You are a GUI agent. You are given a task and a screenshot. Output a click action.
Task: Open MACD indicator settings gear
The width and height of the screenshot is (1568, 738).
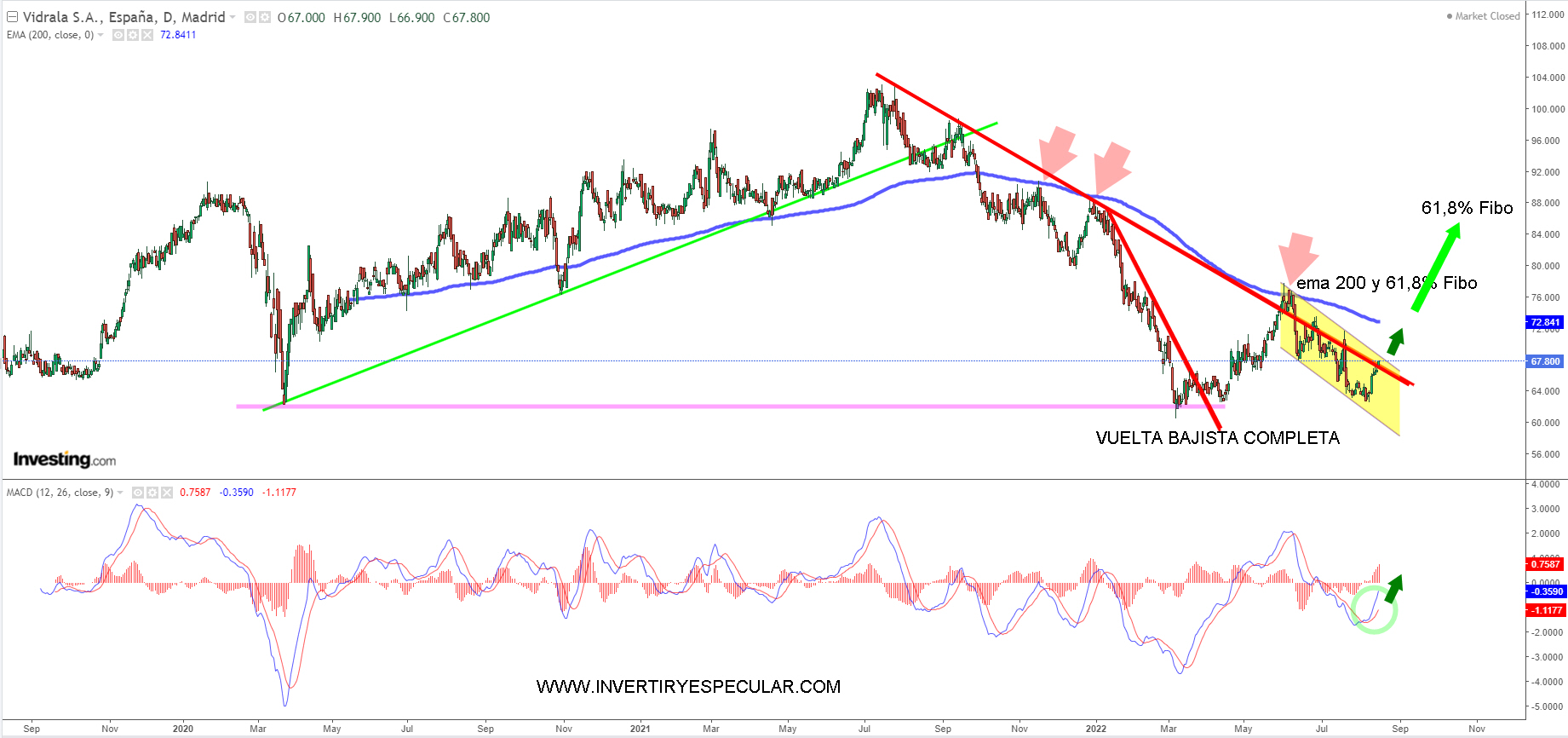152,493
